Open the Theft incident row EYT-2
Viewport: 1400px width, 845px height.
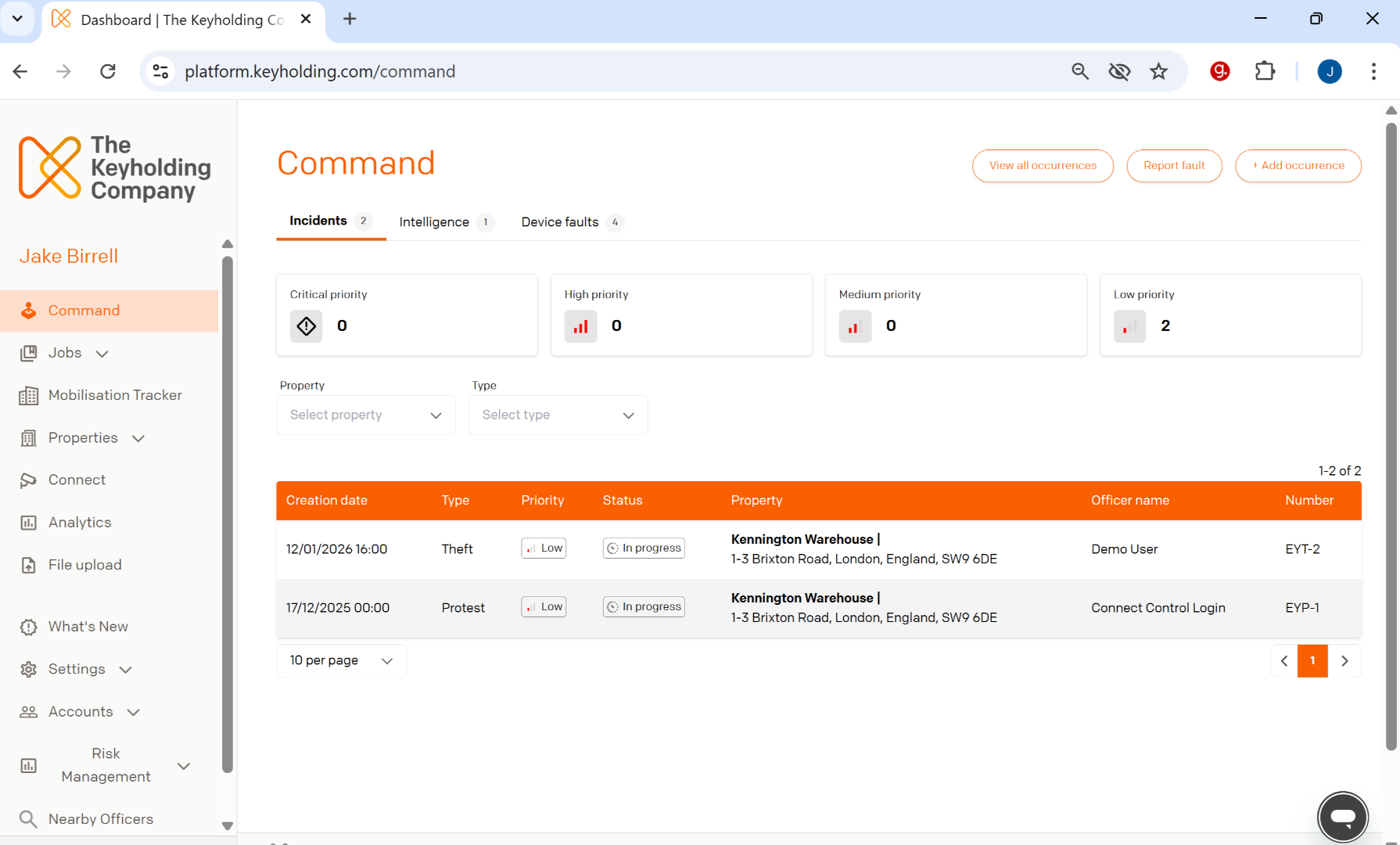click(x=819, y=549)
